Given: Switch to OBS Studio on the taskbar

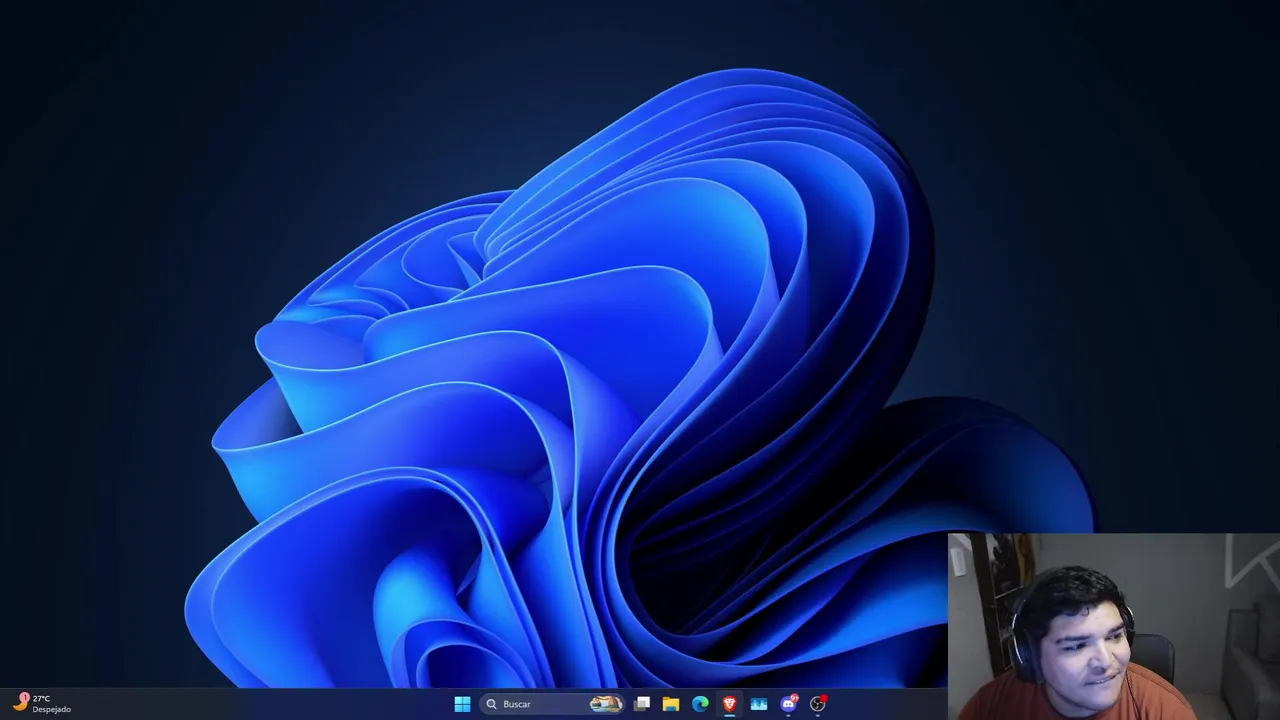Looking at the screenshot, I should click(818, 704).
